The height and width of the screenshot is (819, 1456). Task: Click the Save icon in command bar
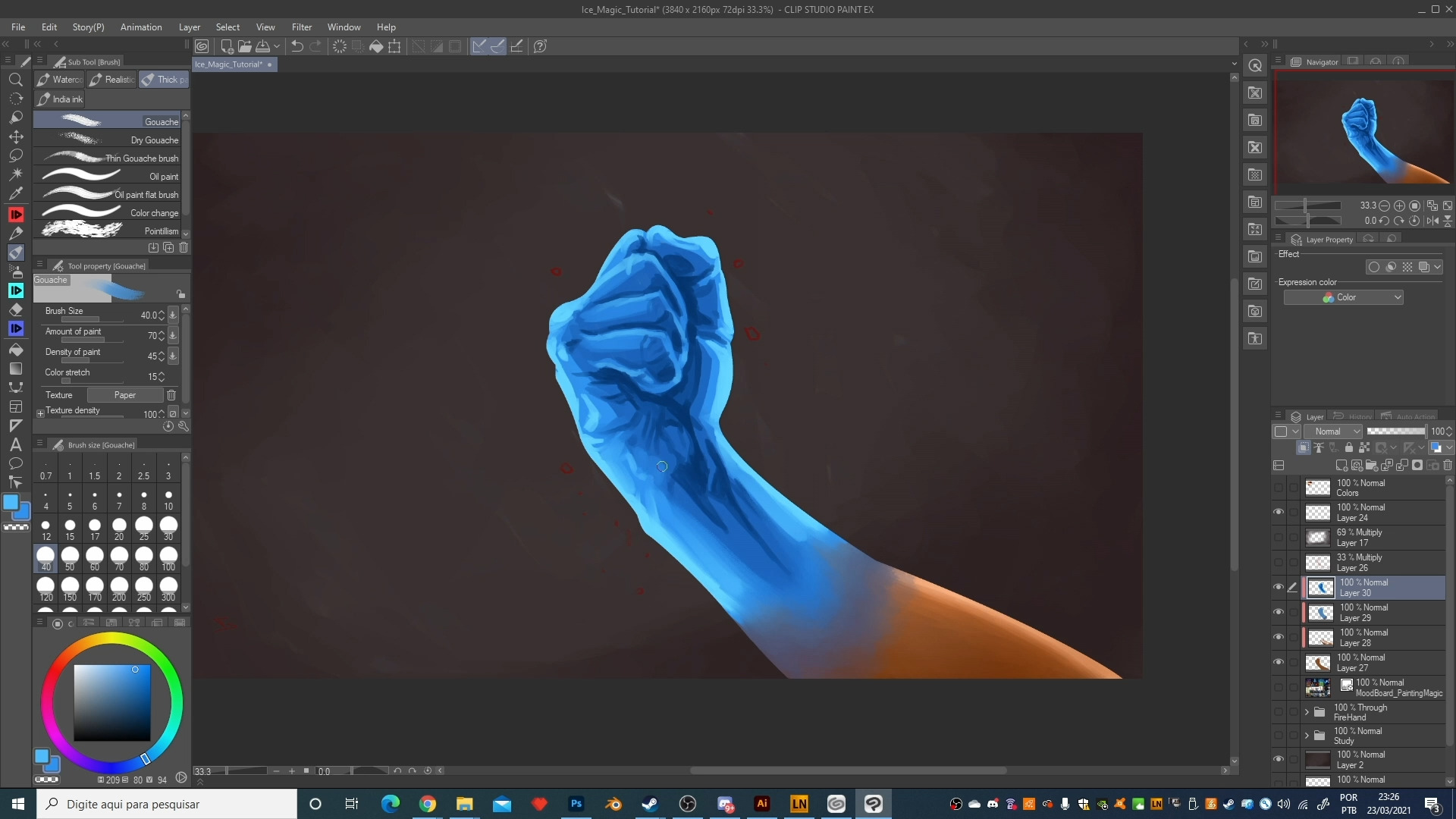tap(262, 46)
